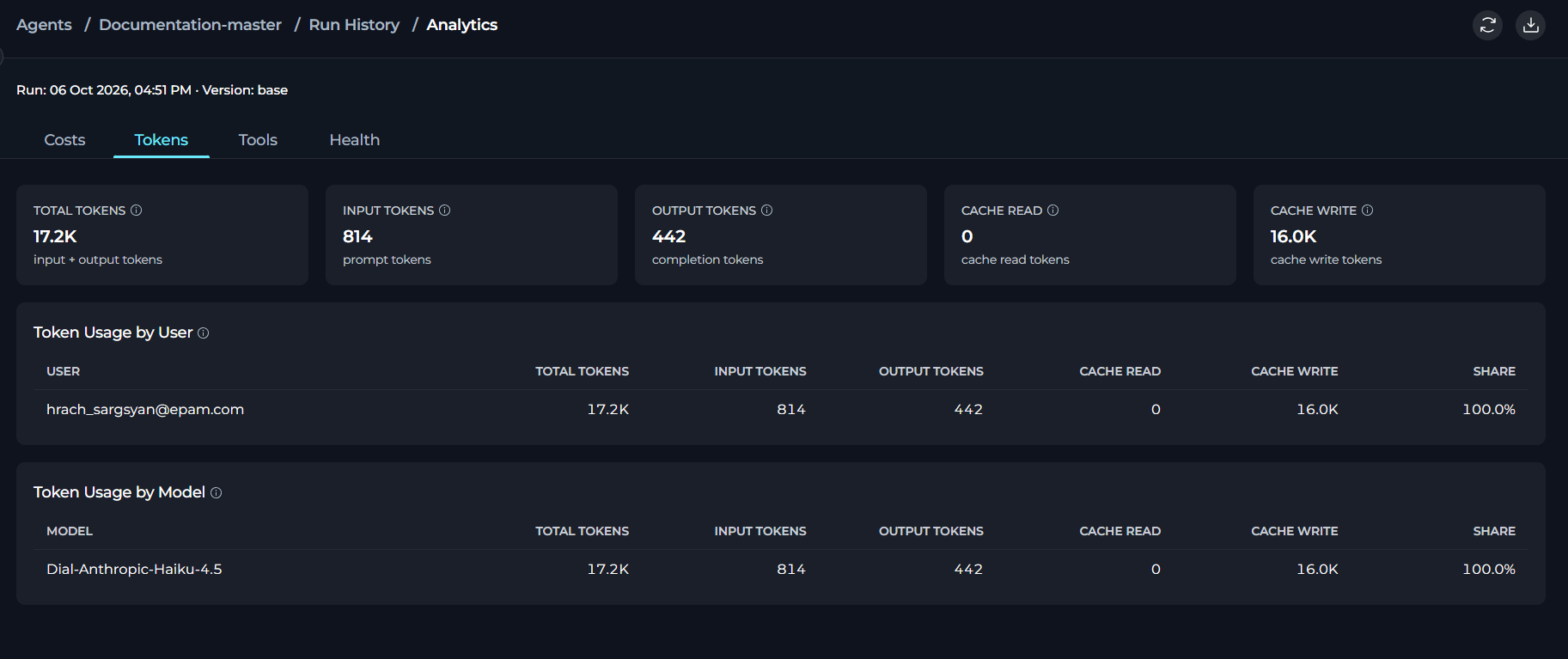Click 'prompt tokens' caption

click(x=387, y=259)
